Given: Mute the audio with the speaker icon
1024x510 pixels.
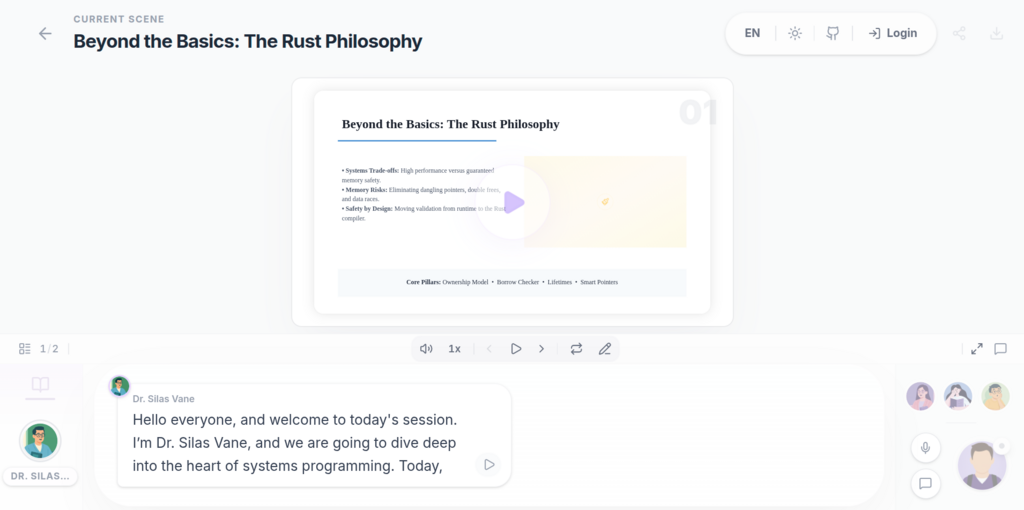Looking at the screenshot, I should pyautogui.click(x=426, y=349).
